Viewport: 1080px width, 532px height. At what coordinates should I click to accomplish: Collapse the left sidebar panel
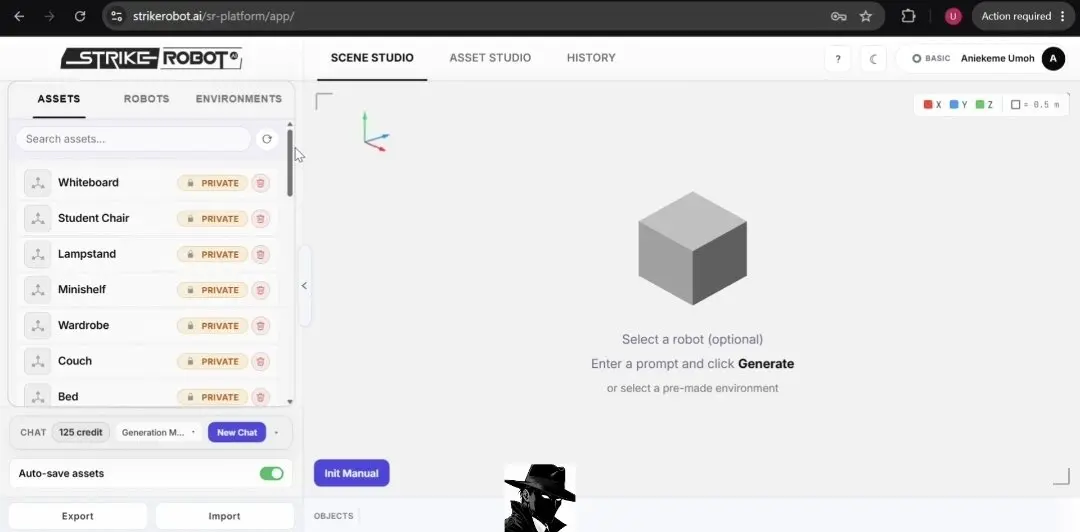tap(304, 286)
